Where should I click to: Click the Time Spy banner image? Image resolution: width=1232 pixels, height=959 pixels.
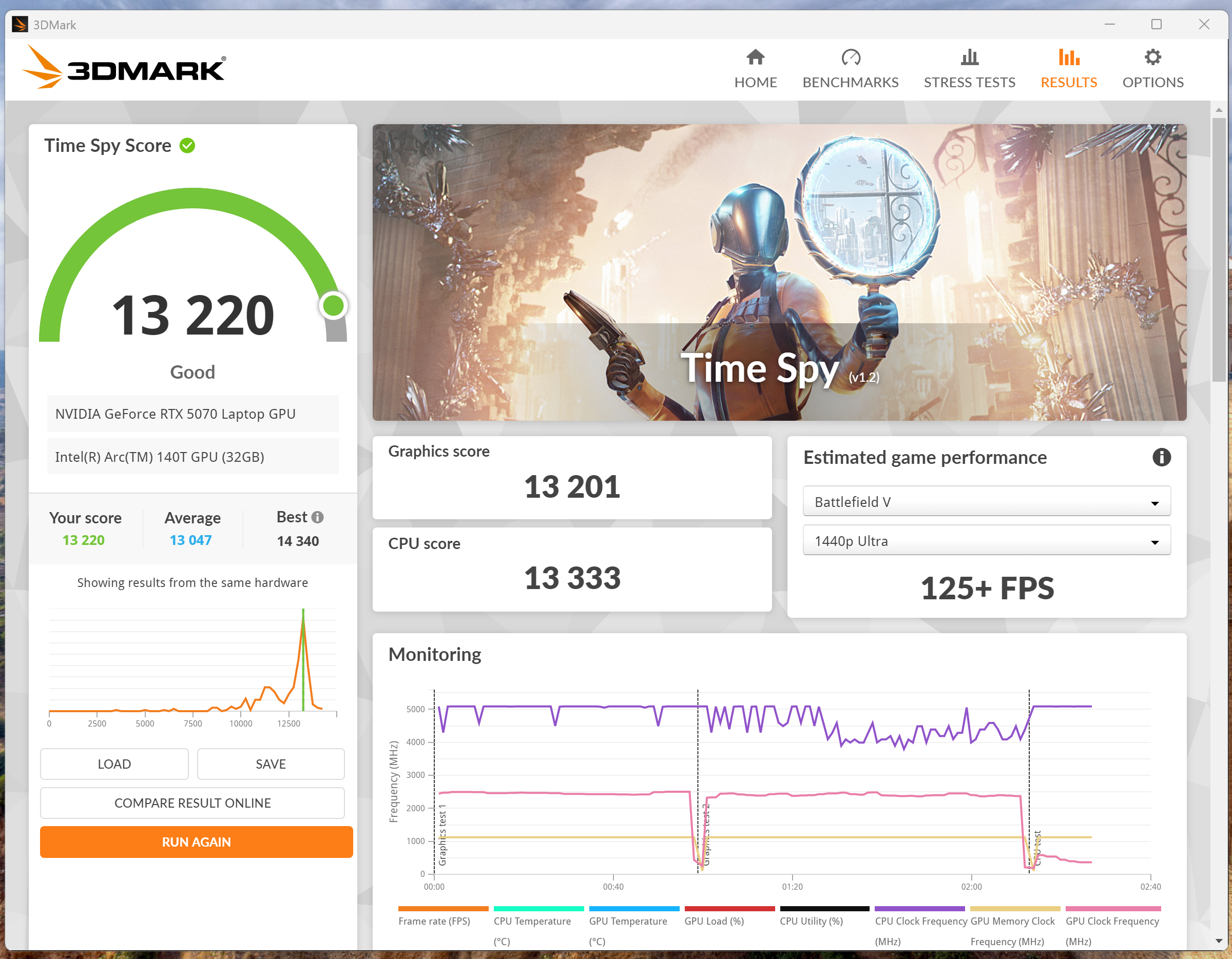(x=779, y=272)
